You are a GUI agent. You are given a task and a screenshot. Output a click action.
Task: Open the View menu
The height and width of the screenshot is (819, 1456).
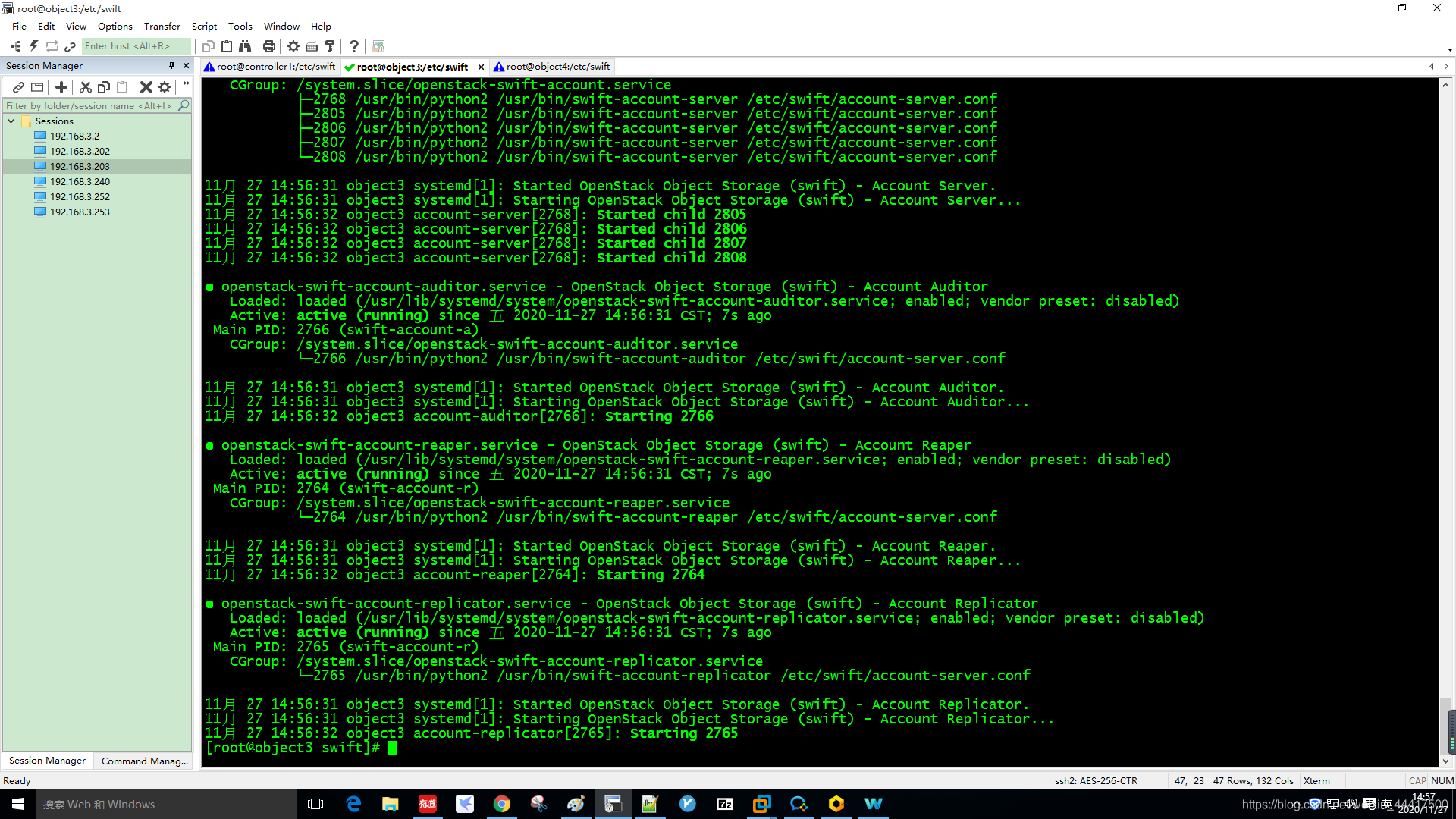[x=76, y=26]
